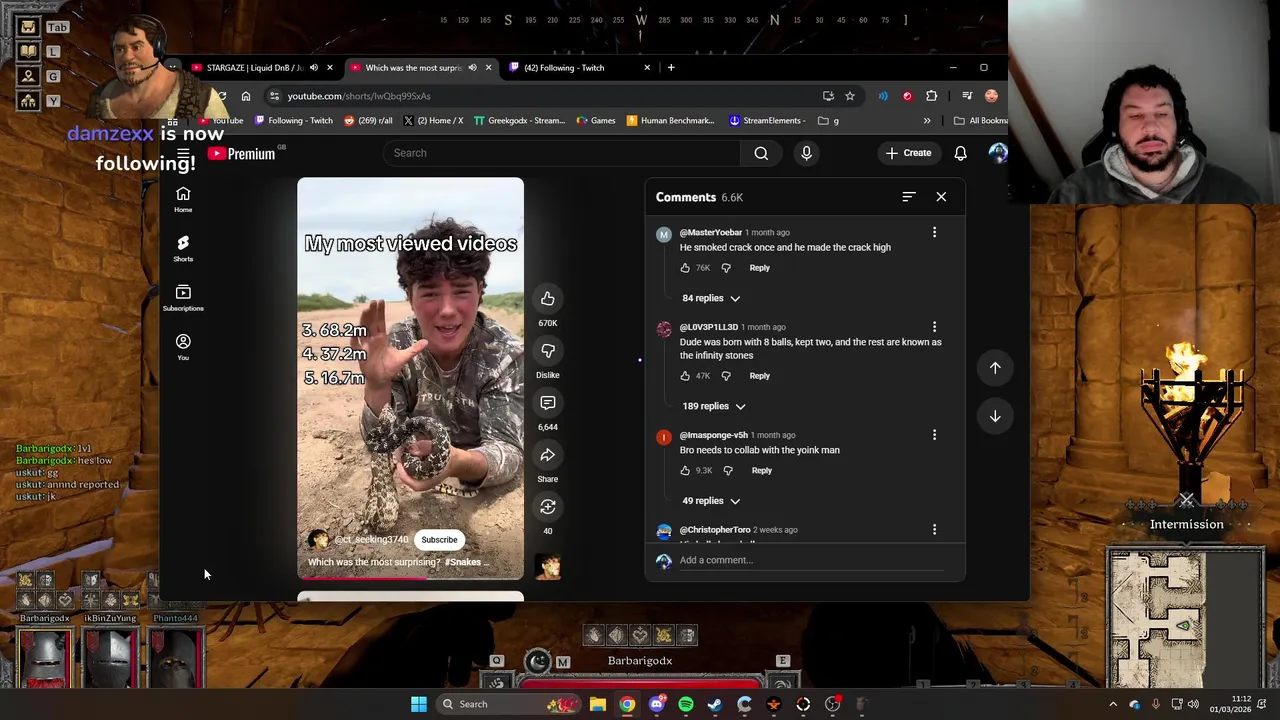
Task: Like the @Imasponge-v5h comment
Action: click(x=685, y=471)
